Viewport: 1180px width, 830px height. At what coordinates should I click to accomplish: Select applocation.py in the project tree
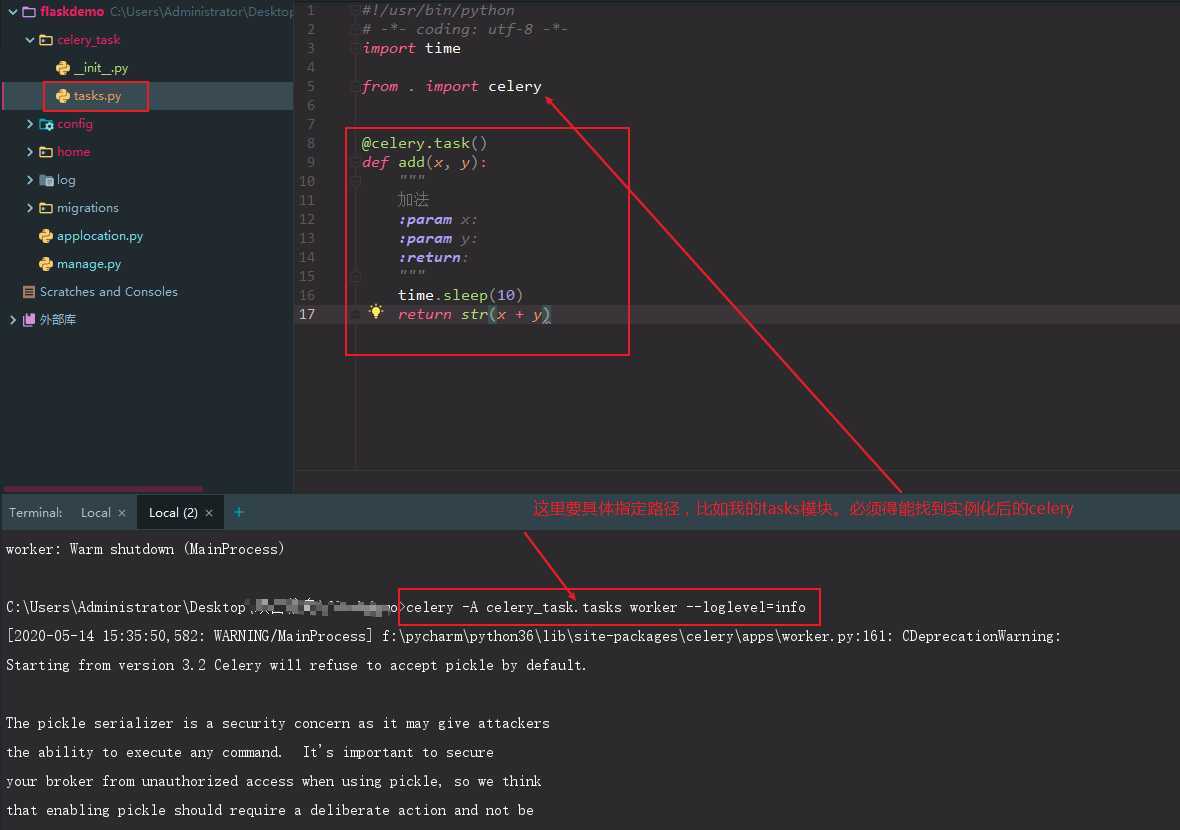tap(100, 236)
